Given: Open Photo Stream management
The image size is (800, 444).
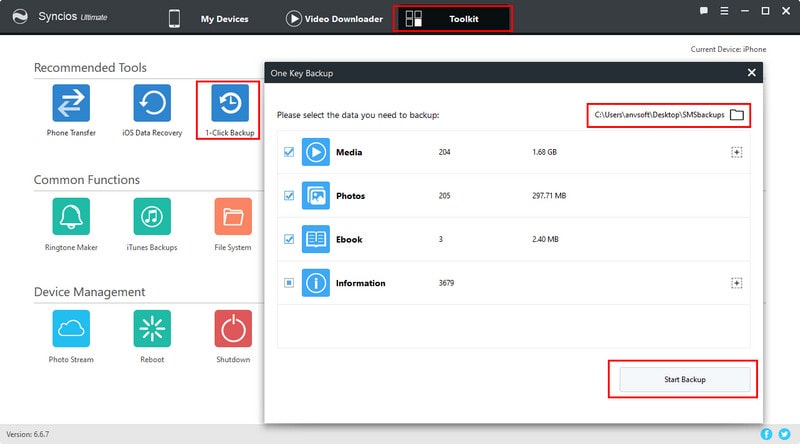Looking at the screenshot, I should tap(71, 328).
